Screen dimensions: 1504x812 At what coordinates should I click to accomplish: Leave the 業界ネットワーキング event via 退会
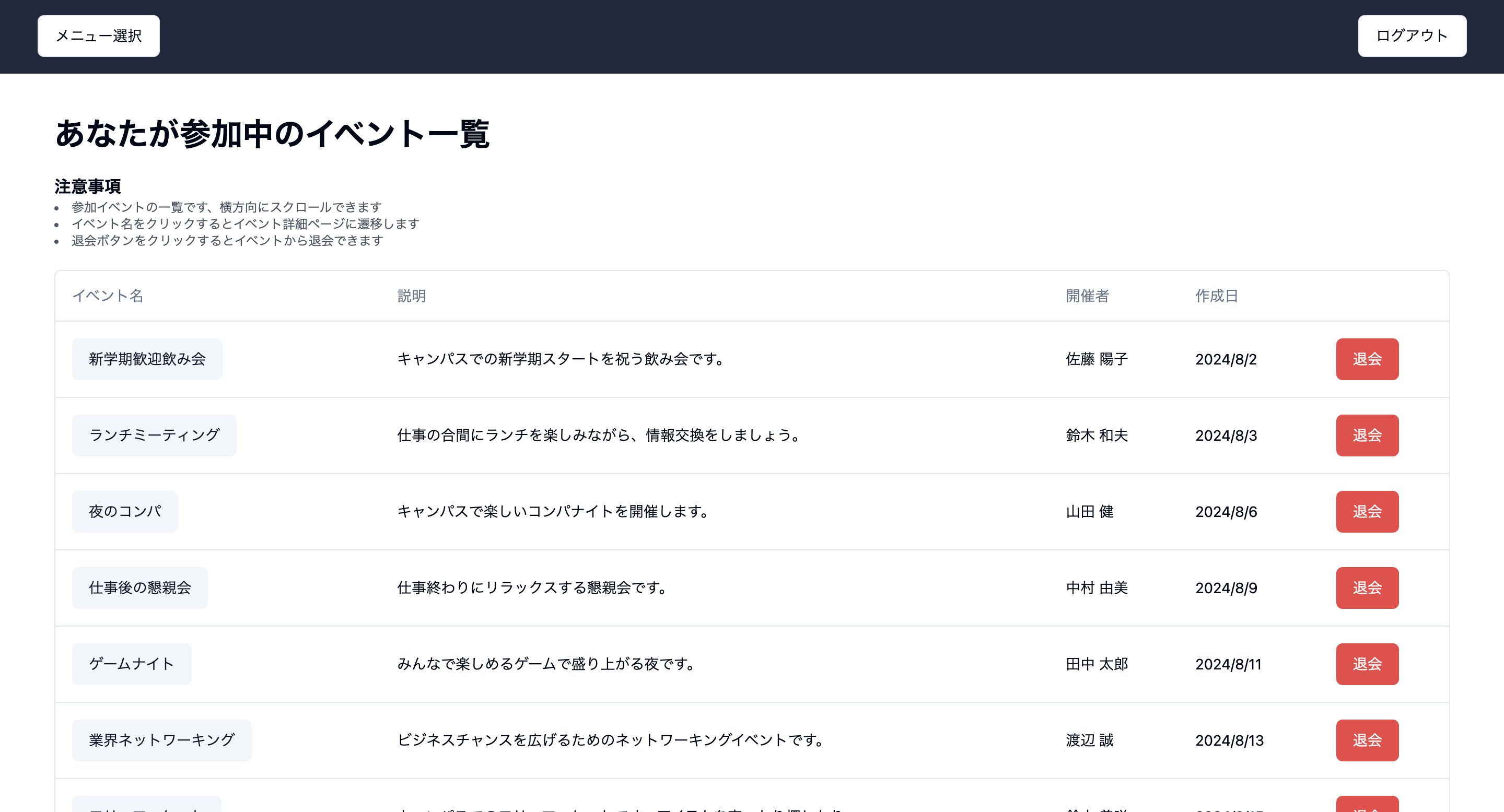pos(1367,739)
